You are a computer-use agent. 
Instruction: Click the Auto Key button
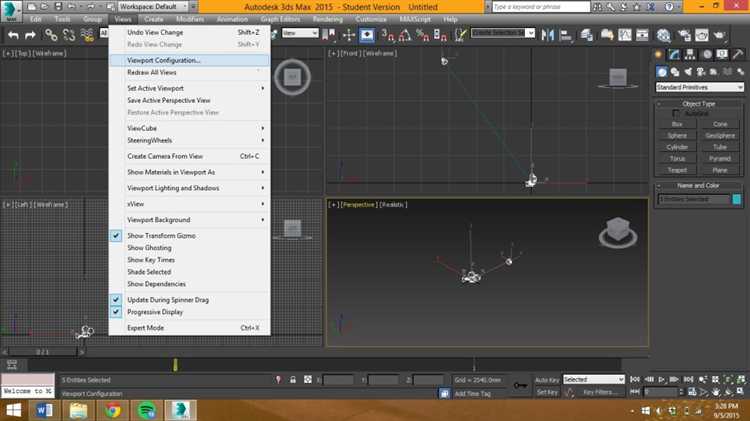click(547, 380)
